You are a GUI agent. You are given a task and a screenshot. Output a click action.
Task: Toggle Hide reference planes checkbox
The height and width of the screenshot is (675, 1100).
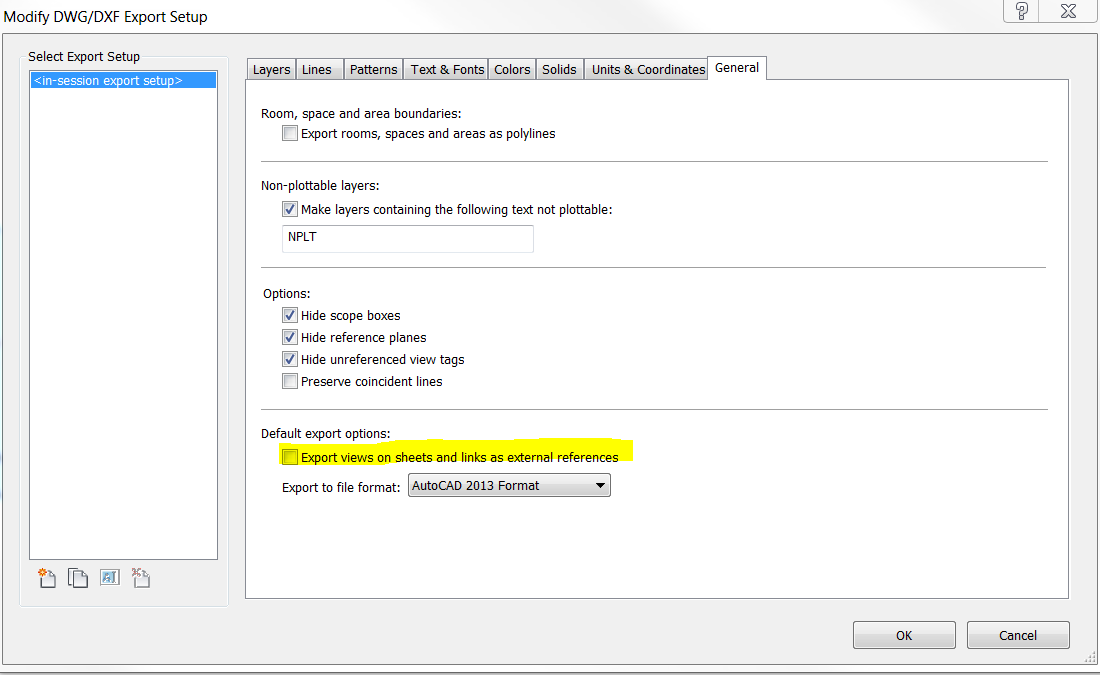290,338
